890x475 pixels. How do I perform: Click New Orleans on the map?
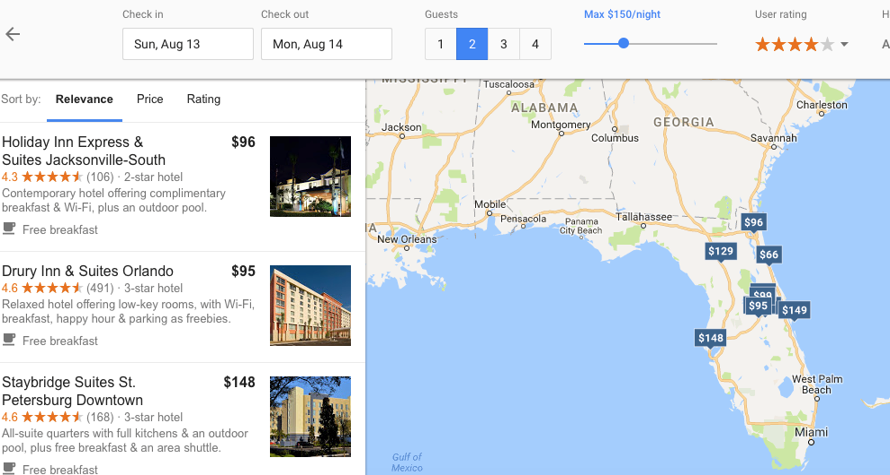point(407,239)
